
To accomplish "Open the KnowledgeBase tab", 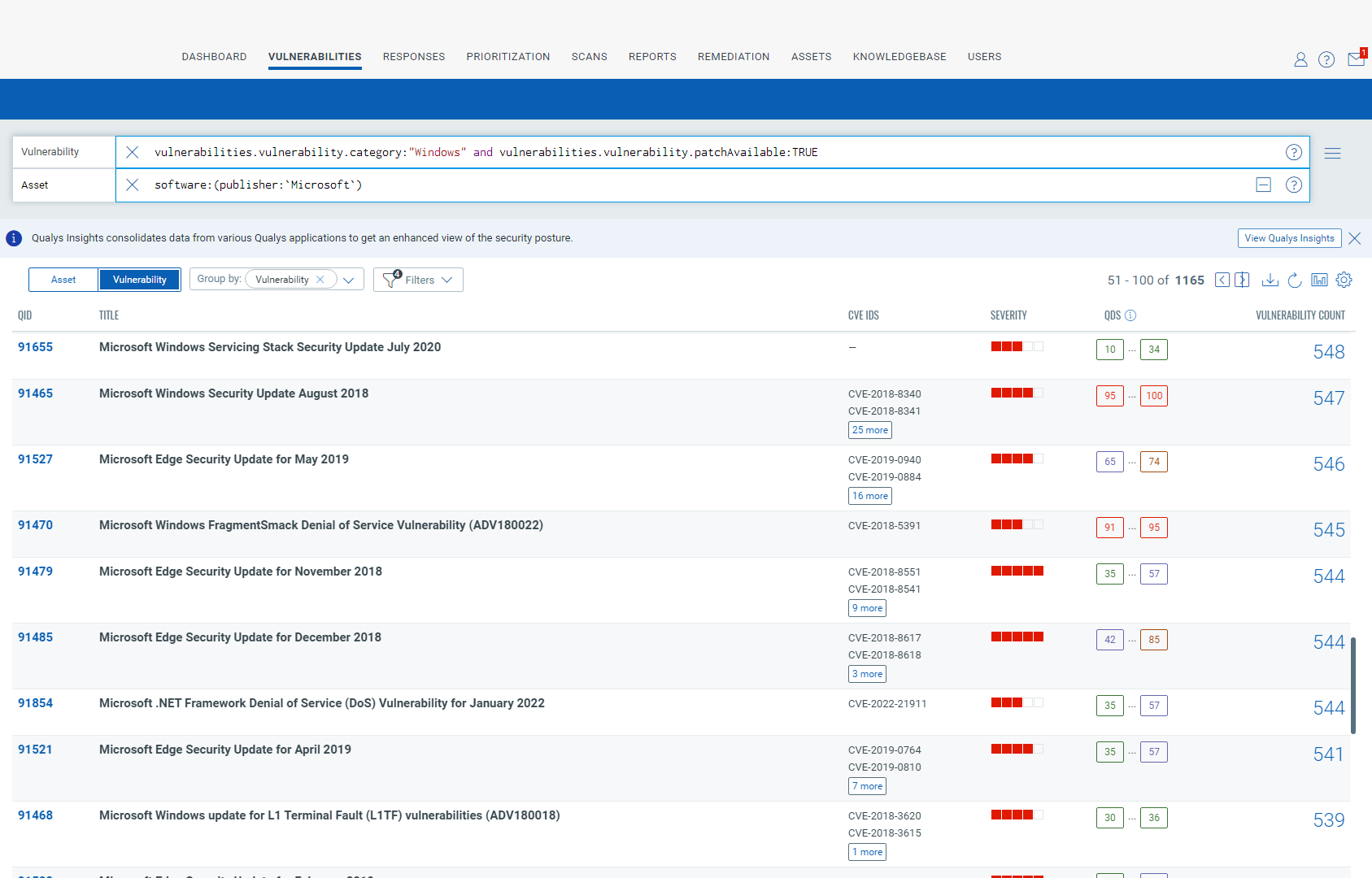I will pos(899,57).
